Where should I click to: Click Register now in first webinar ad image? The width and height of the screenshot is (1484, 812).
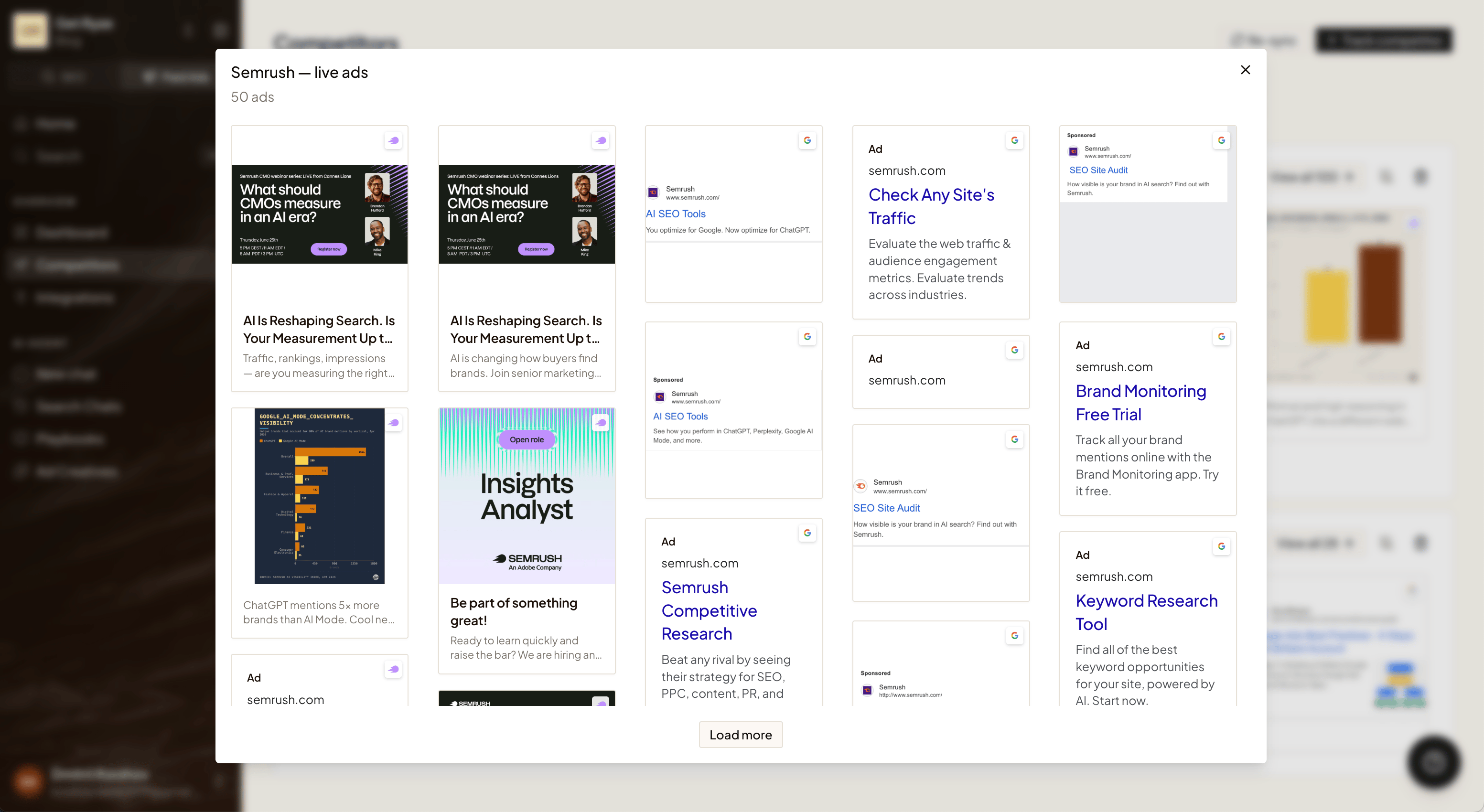point(329,249)
